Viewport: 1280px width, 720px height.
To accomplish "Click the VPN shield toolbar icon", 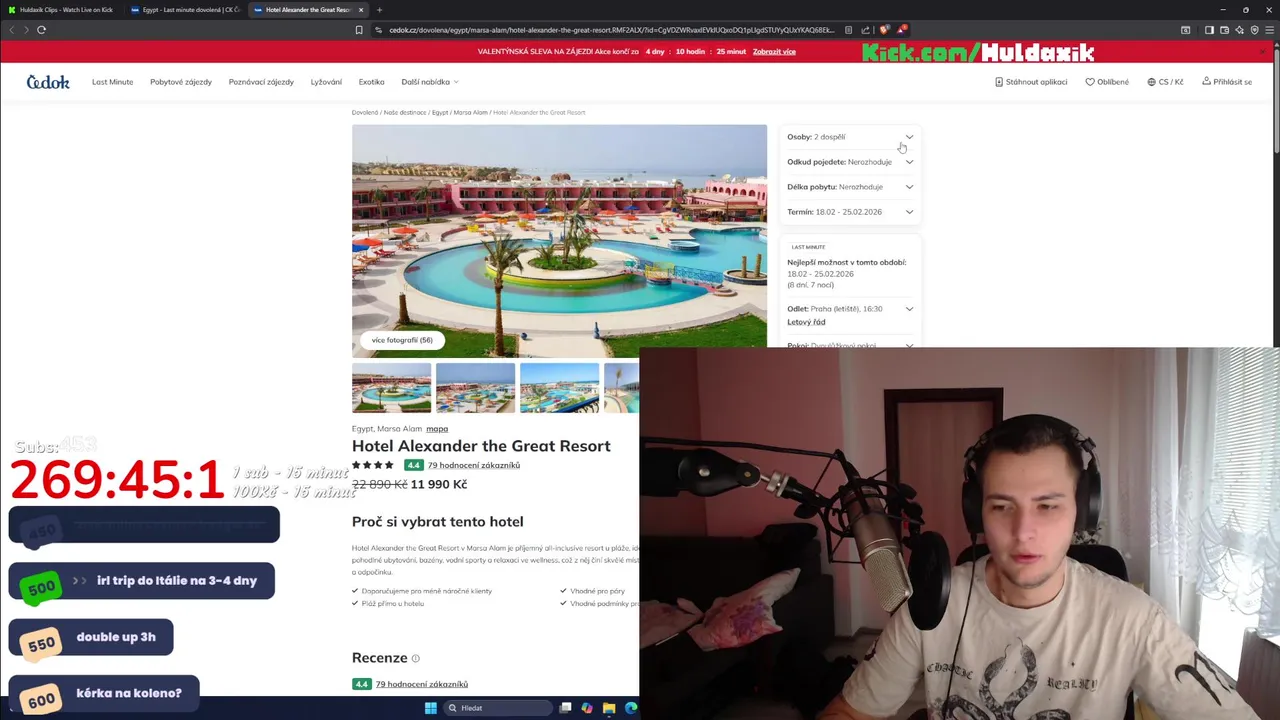I will point(1254,30).
